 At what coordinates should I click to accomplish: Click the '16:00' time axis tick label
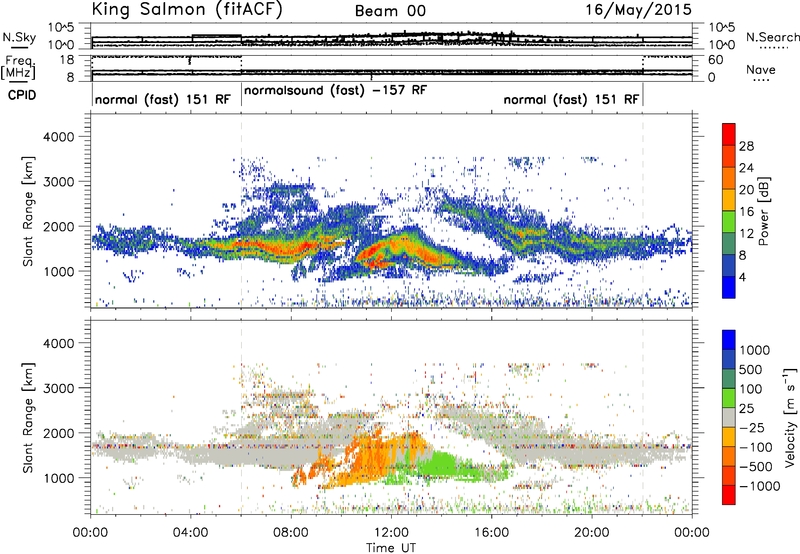click(491, 533)
